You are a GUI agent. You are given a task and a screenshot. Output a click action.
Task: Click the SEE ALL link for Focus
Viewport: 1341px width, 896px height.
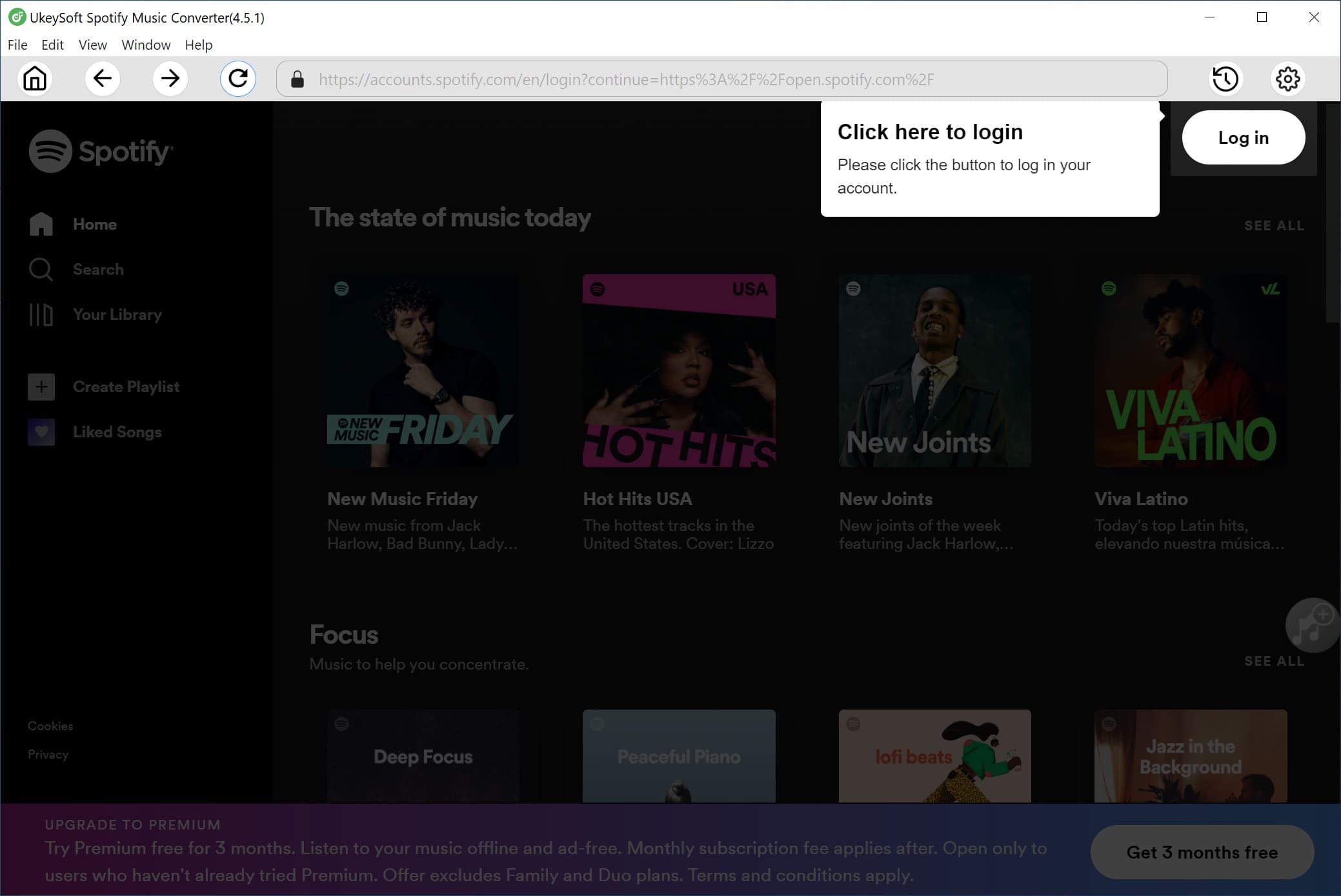click(1274, 661)
